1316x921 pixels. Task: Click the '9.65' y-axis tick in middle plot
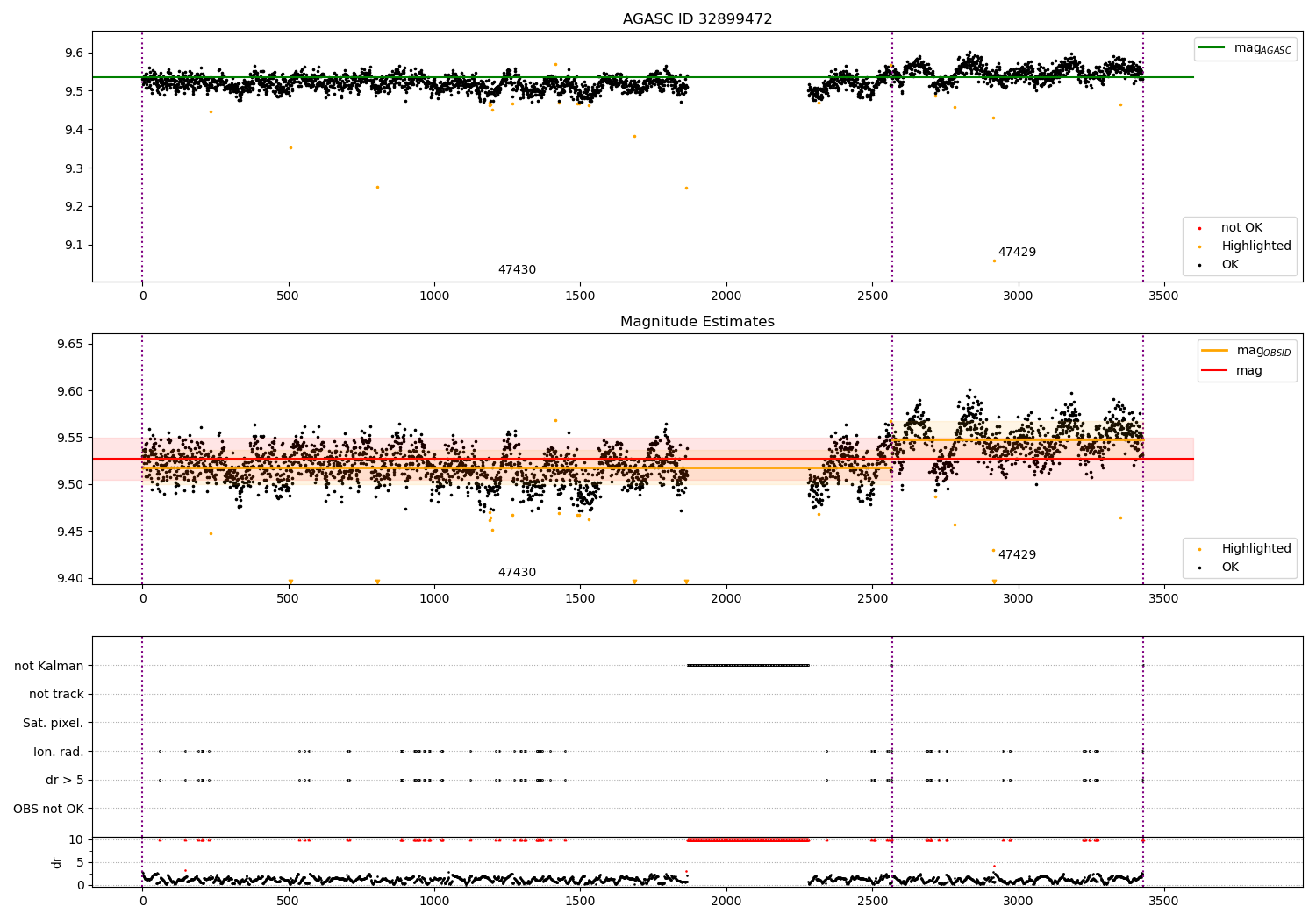click(70, 345)
